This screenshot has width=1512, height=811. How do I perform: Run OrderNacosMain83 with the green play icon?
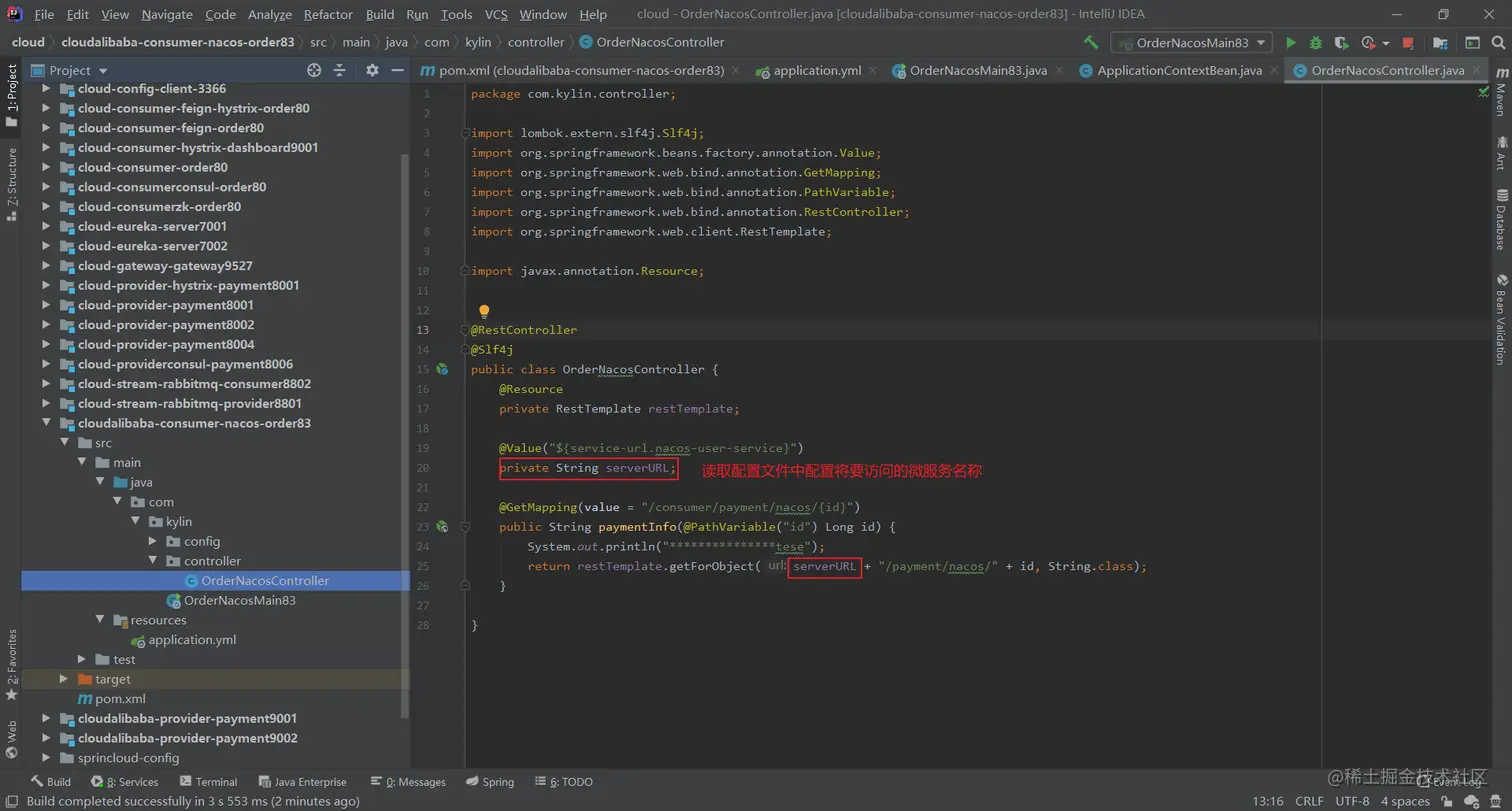point(1291,43)
